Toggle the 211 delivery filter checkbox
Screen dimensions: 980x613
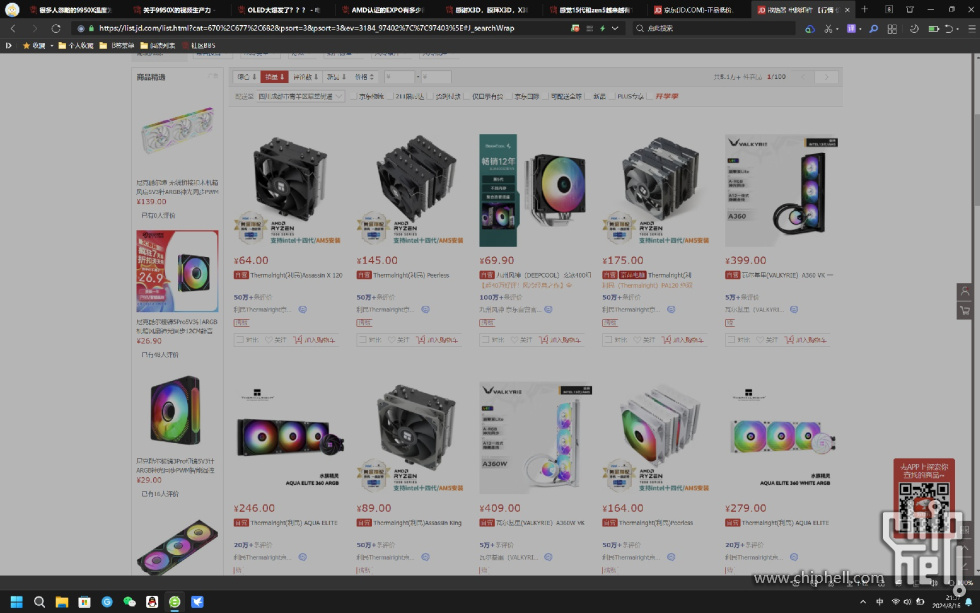[391, 96]
